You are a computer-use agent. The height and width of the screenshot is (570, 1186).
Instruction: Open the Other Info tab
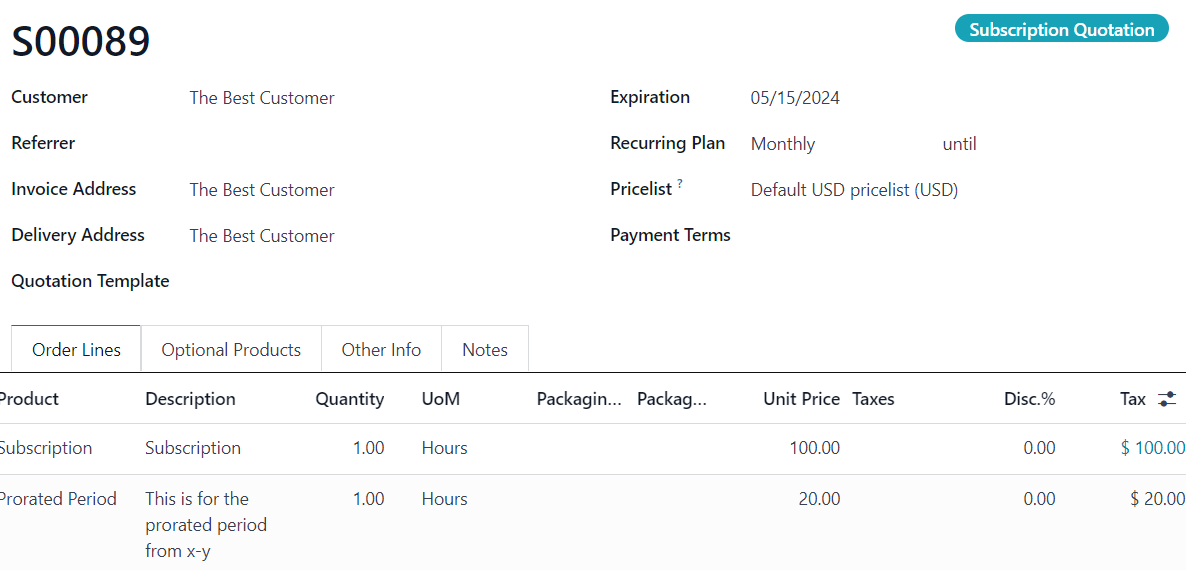pos(381,349)
